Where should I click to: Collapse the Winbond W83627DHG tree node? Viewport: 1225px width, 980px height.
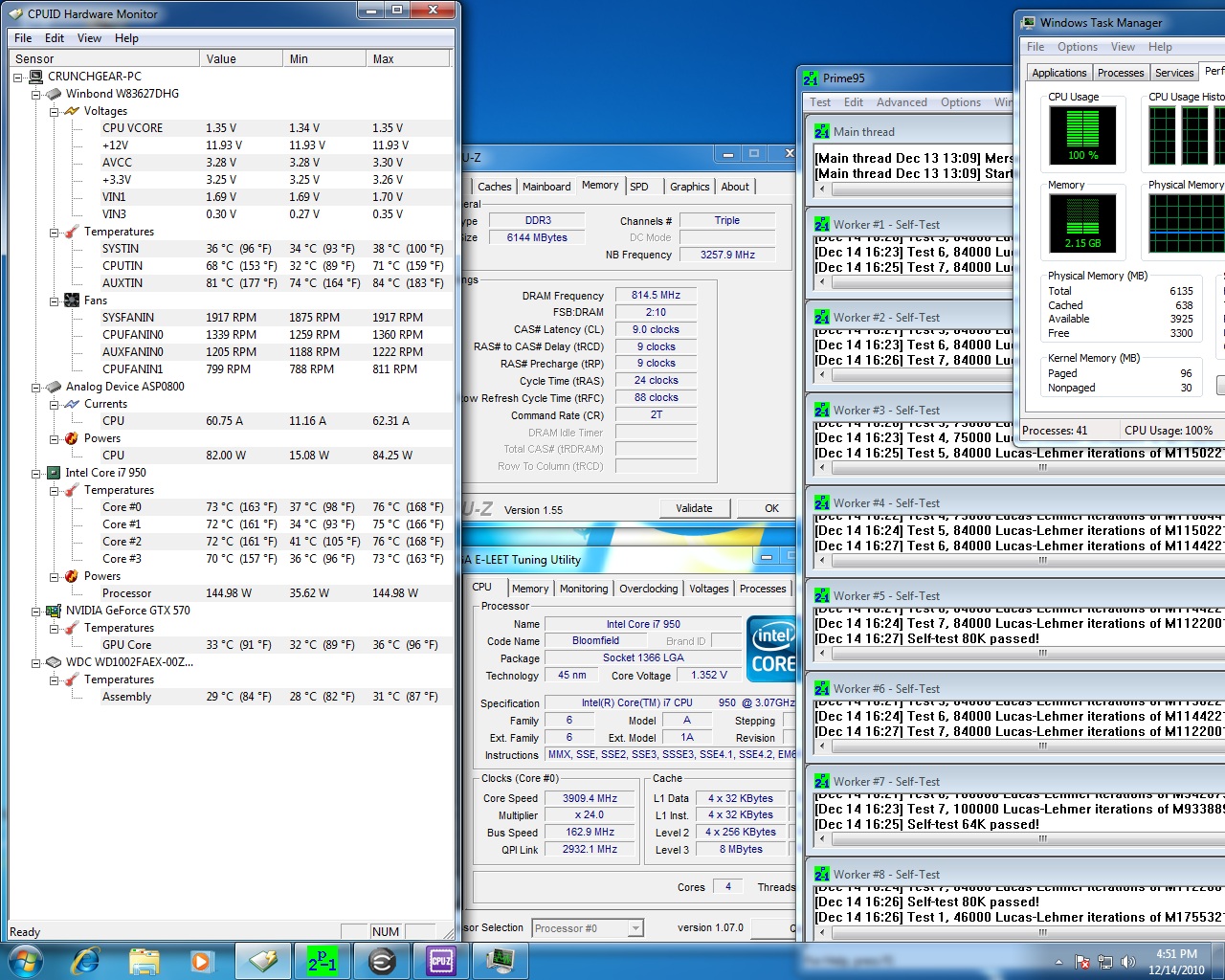[36, 94]
